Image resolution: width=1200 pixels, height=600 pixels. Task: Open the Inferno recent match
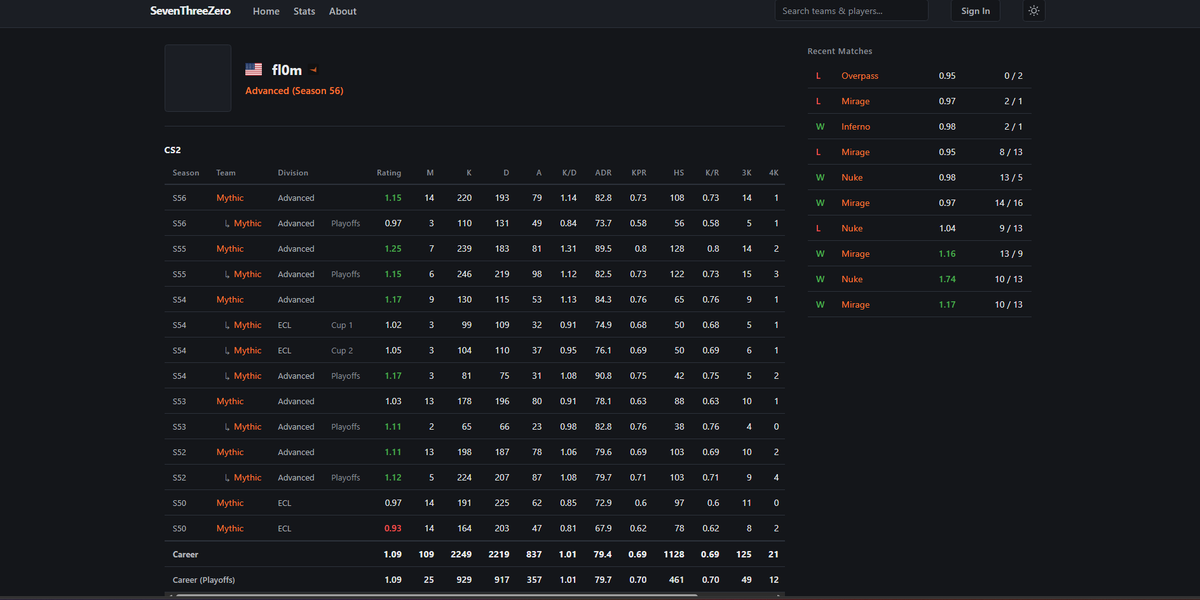[856, 127]
